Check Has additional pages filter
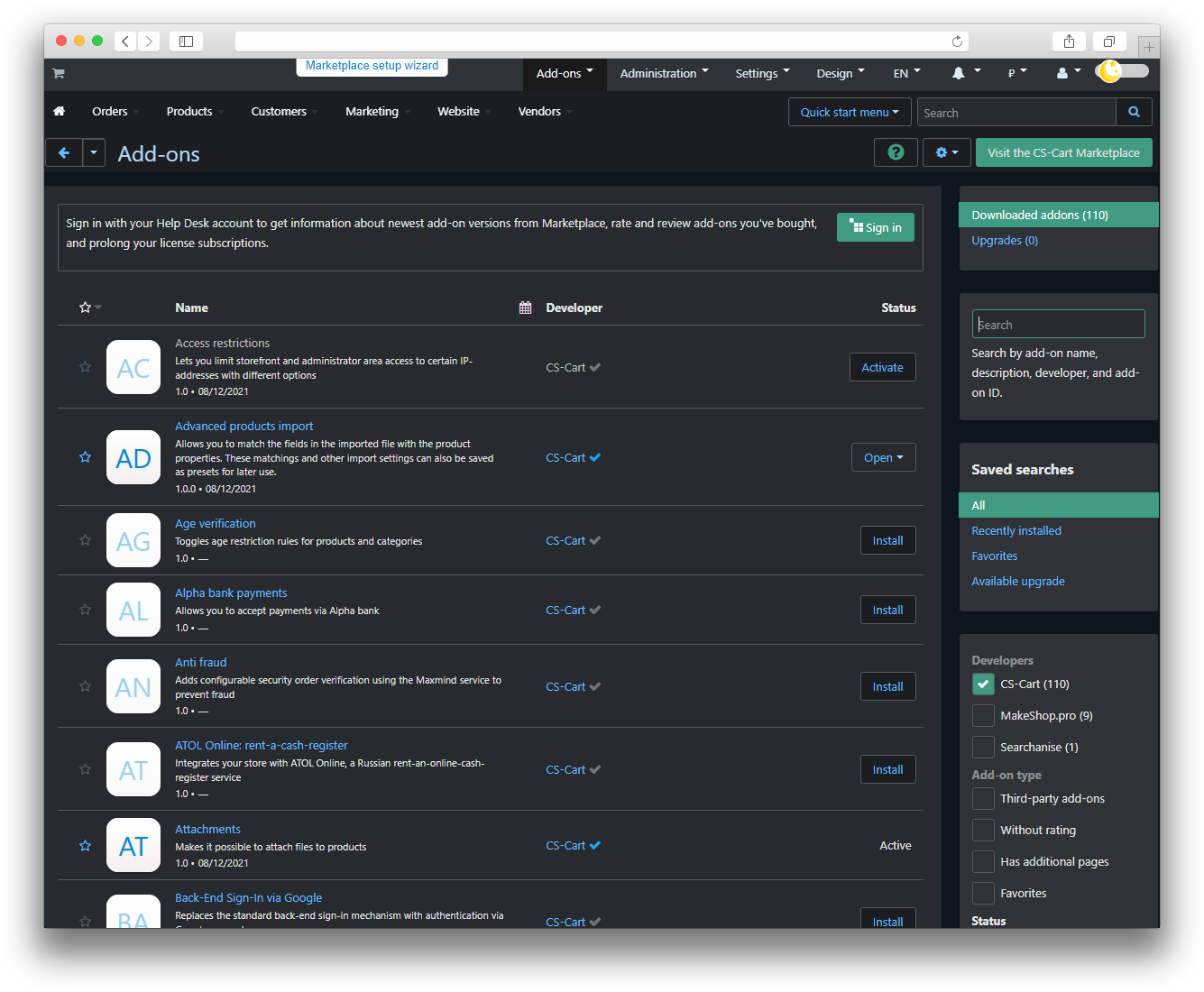The width and height of the screenshot is (1204, 992). 983,862
